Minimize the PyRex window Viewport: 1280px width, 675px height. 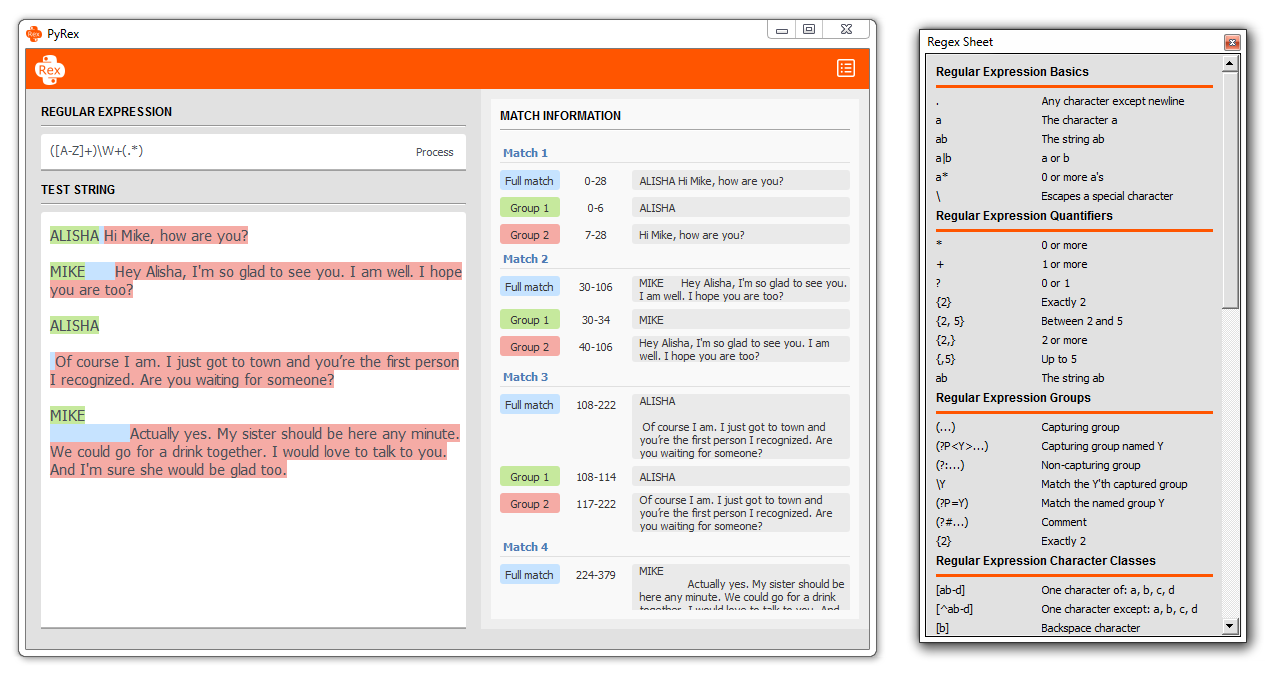pyautogui.click(x=782, y=30)
